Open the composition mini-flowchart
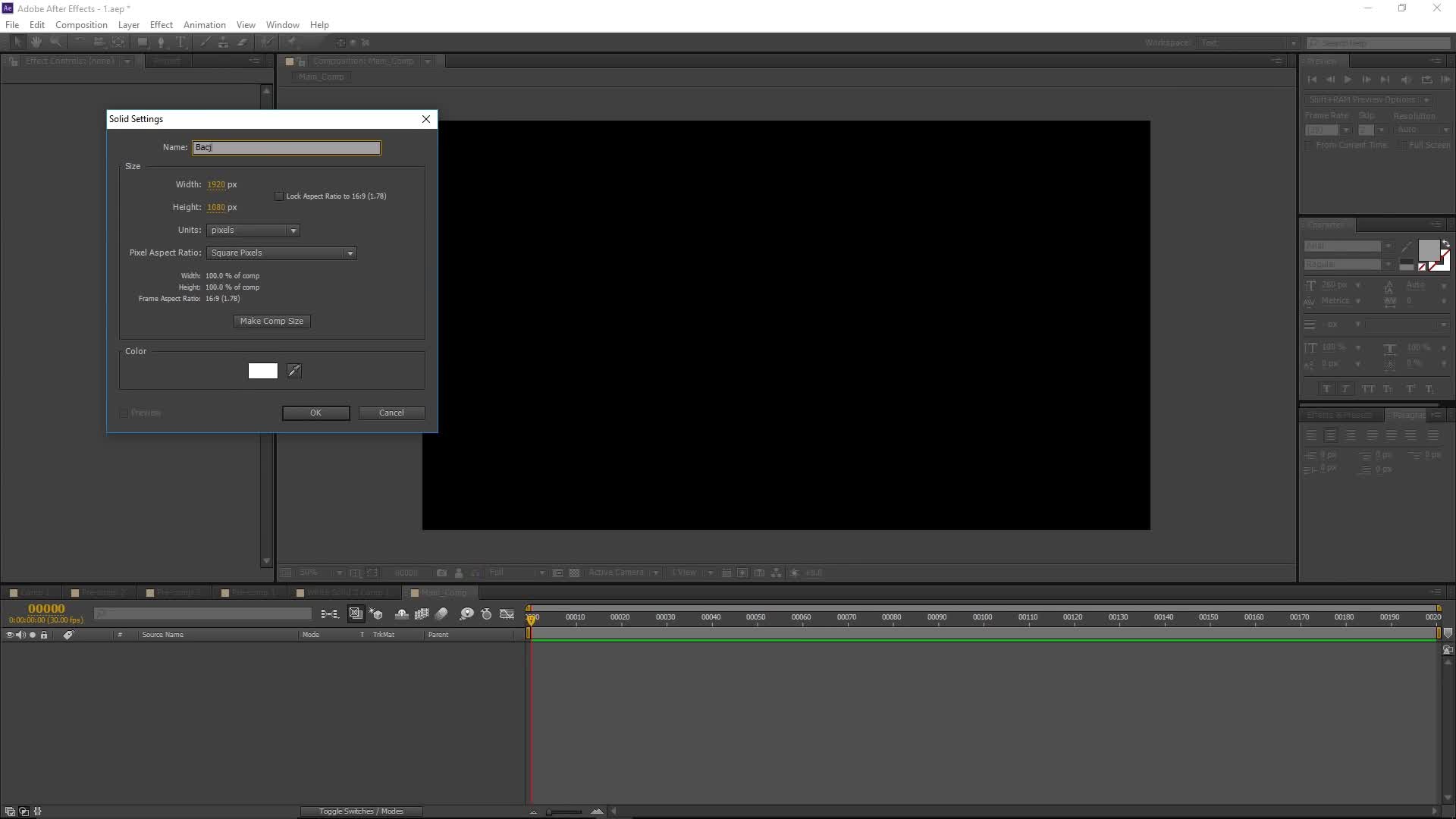This screenshot has width=1456, height=819. coord(329,614)
